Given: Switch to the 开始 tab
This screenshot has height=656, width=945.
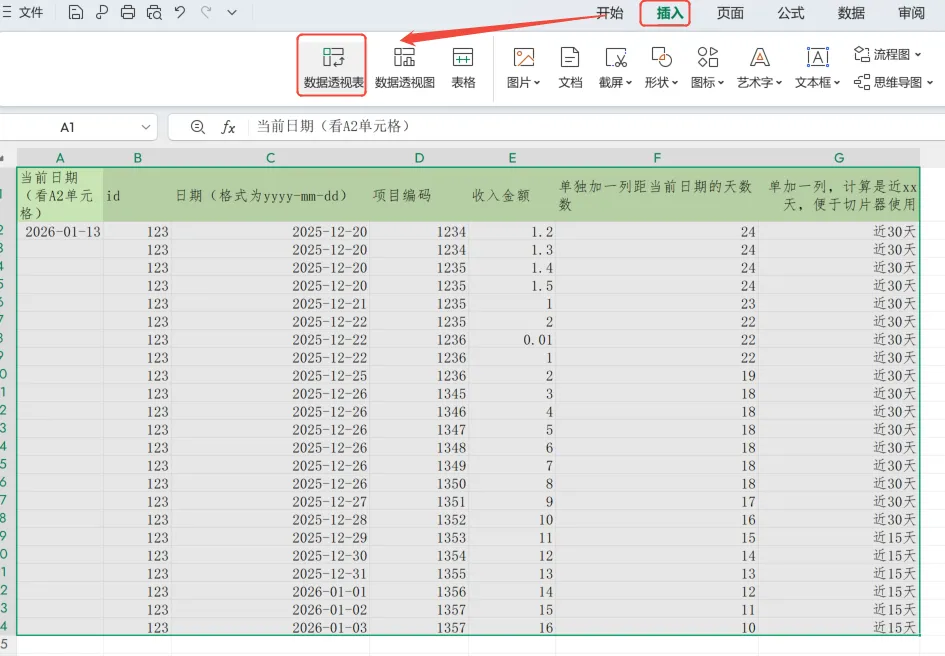Looking at the screenshot, I should [x=609, y=13].
